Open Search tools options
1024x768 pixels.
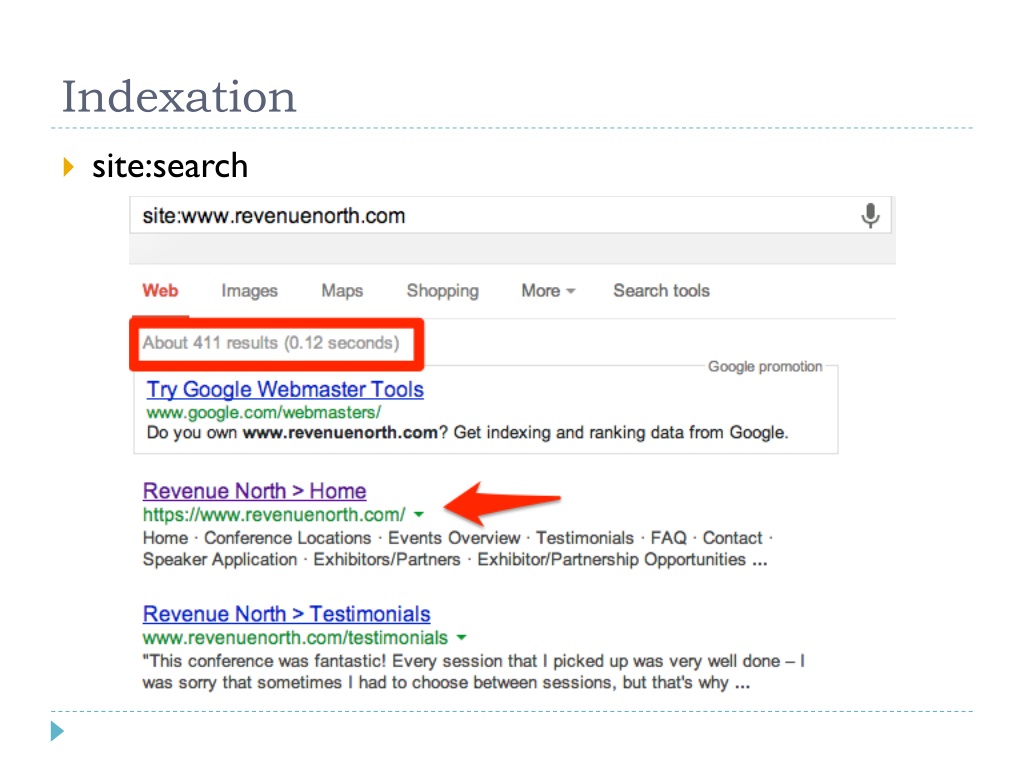662,291
